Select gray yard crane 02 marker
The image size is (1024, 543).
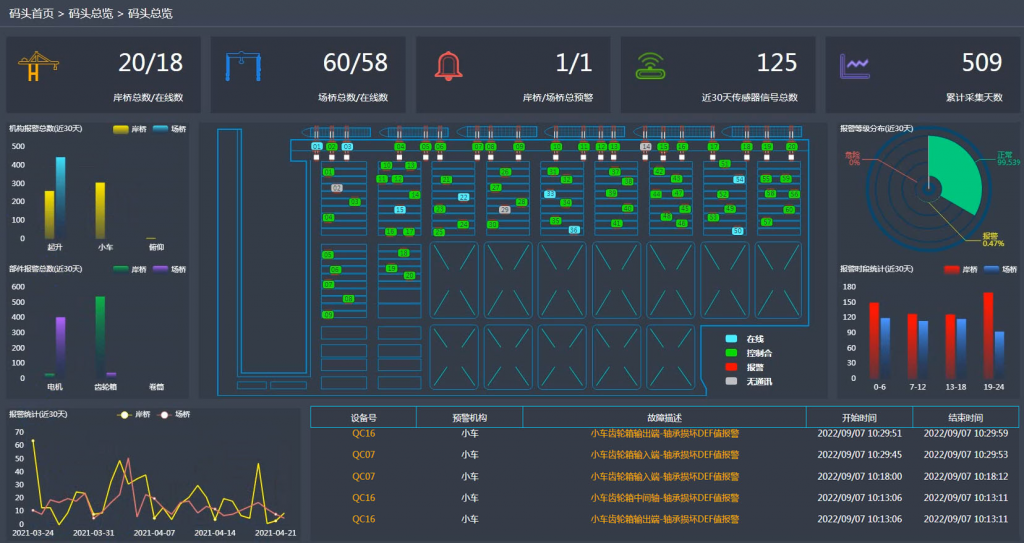[336, 188]
